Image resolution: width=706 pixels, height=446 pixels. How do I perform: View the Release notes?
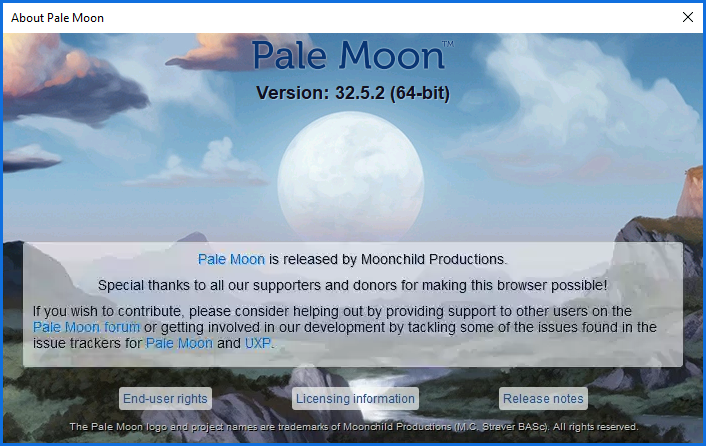543,399
